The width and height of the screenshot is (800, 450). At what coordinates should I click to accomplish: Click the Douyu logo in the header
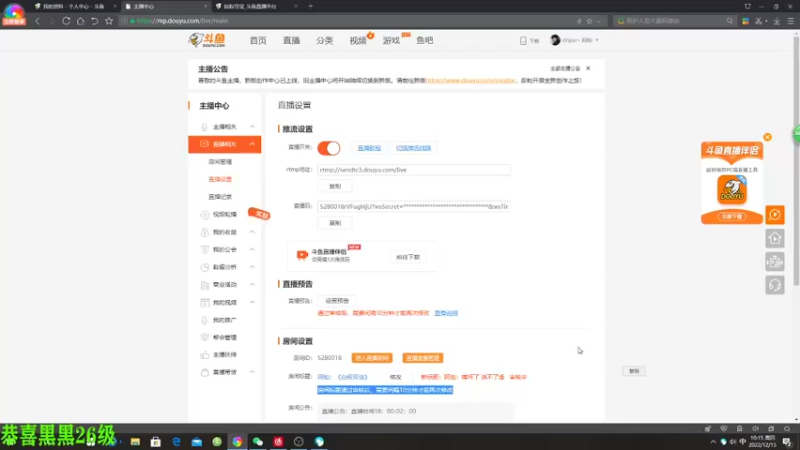(x=207, y=40)
